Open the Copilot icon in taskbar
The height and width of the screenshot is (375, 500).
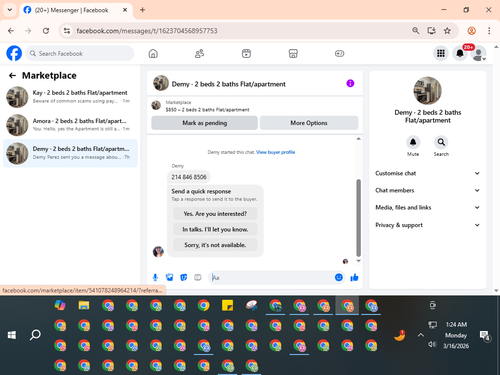click(x=60, y=305)
